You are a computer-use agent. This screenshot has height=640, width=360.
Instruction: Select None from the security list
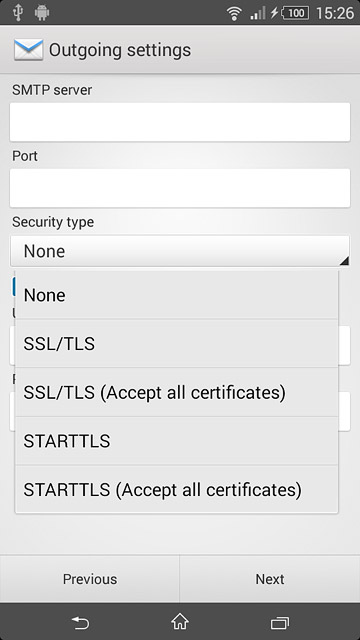[x=176, y=295]
